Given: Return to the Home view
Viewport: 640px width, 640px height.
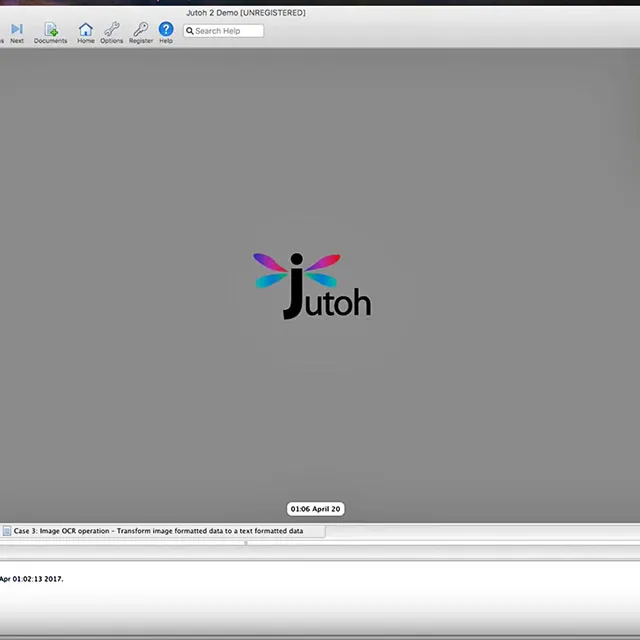Looking at the screenshot, I should click(86, 33).
